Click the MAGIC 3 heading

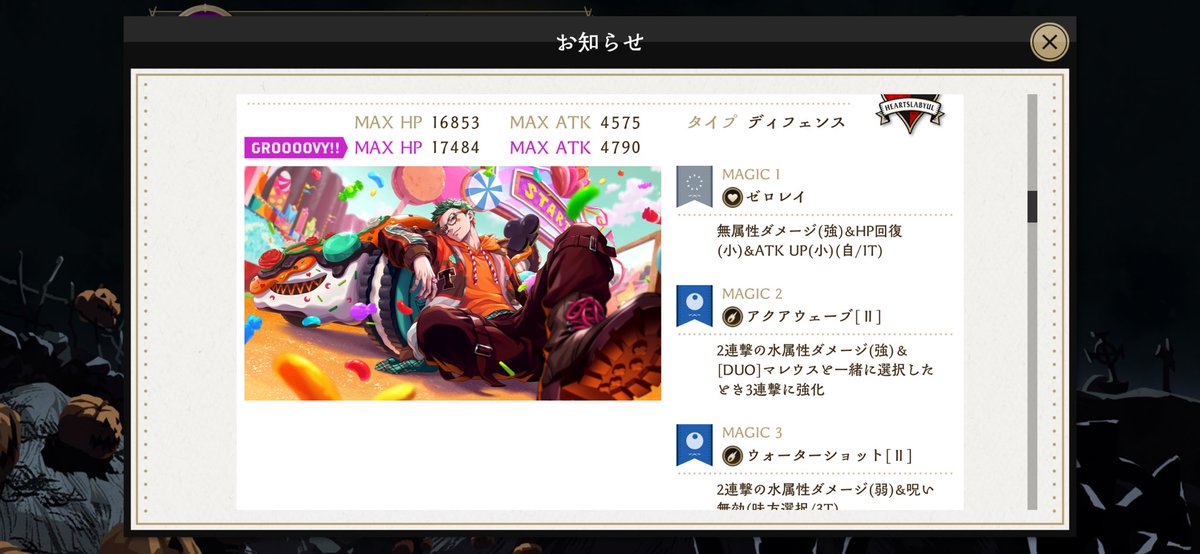[x=752, y=433]
